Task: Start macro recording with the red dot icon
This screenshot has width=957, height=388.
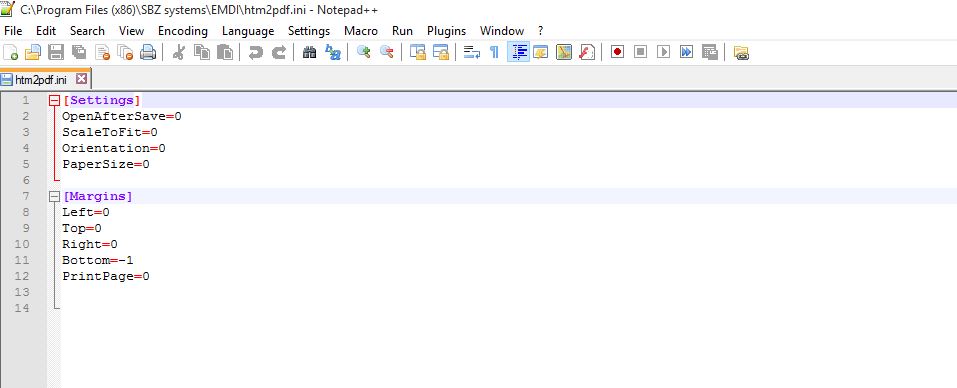Action: point(617,52)
